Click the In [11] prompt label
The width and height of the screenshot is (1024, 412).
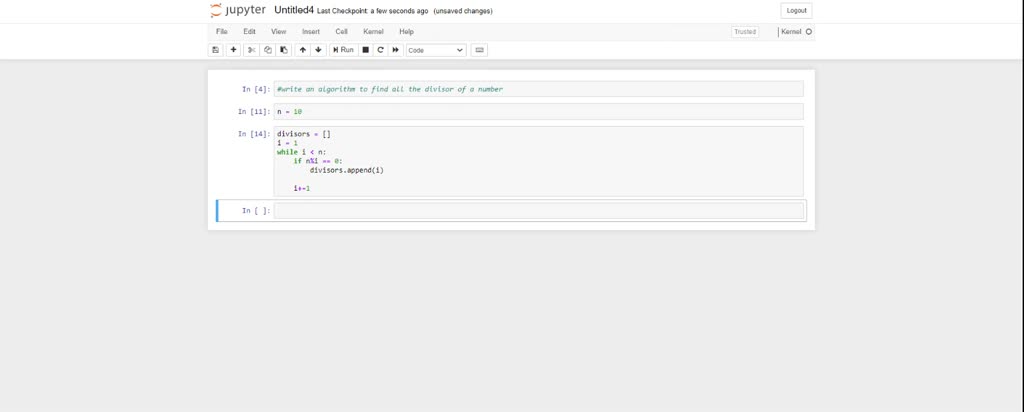(x=253, y=112)
